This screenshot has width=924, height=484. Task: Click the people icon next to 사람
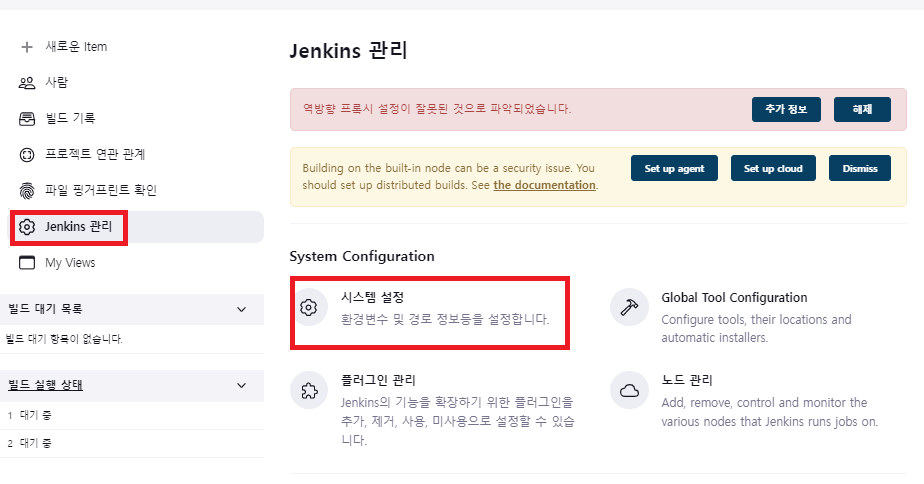pos(27,83)
